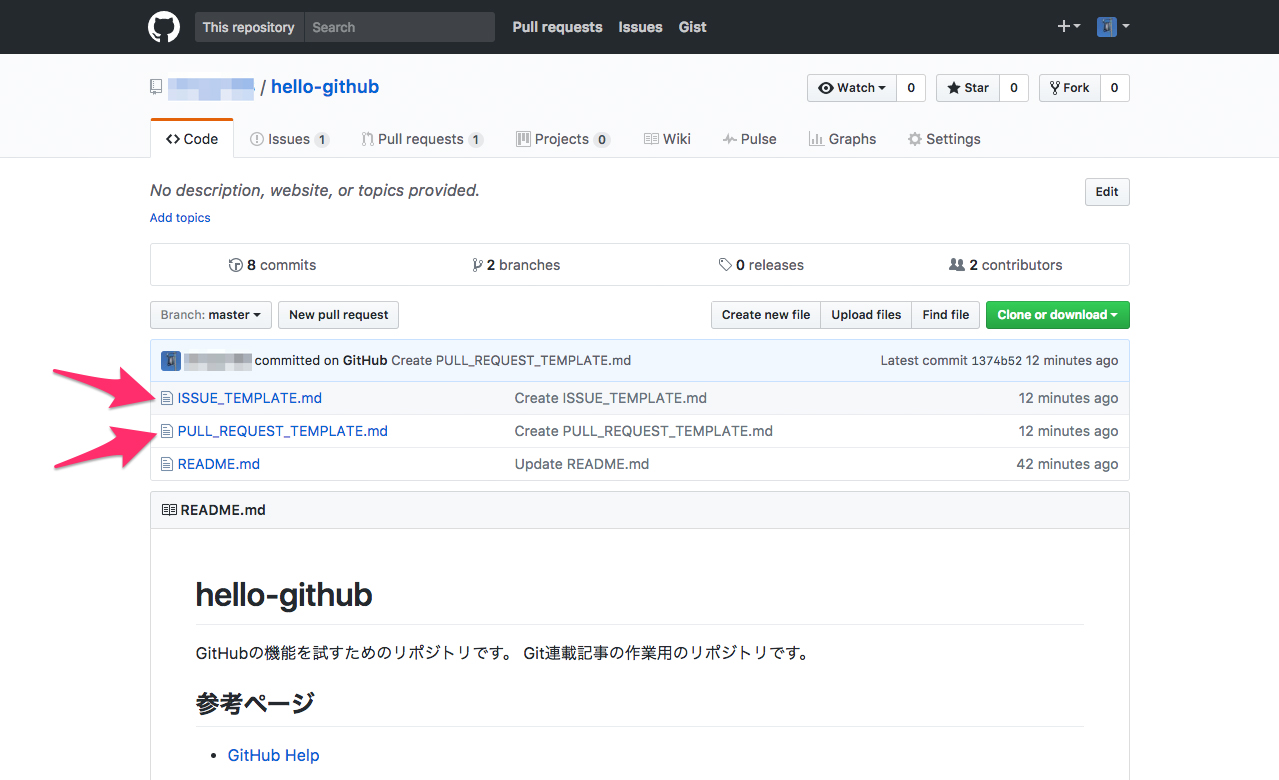
Task: Click the Fork icon button
Action: pyautogui.click(x=1056, y=87)
